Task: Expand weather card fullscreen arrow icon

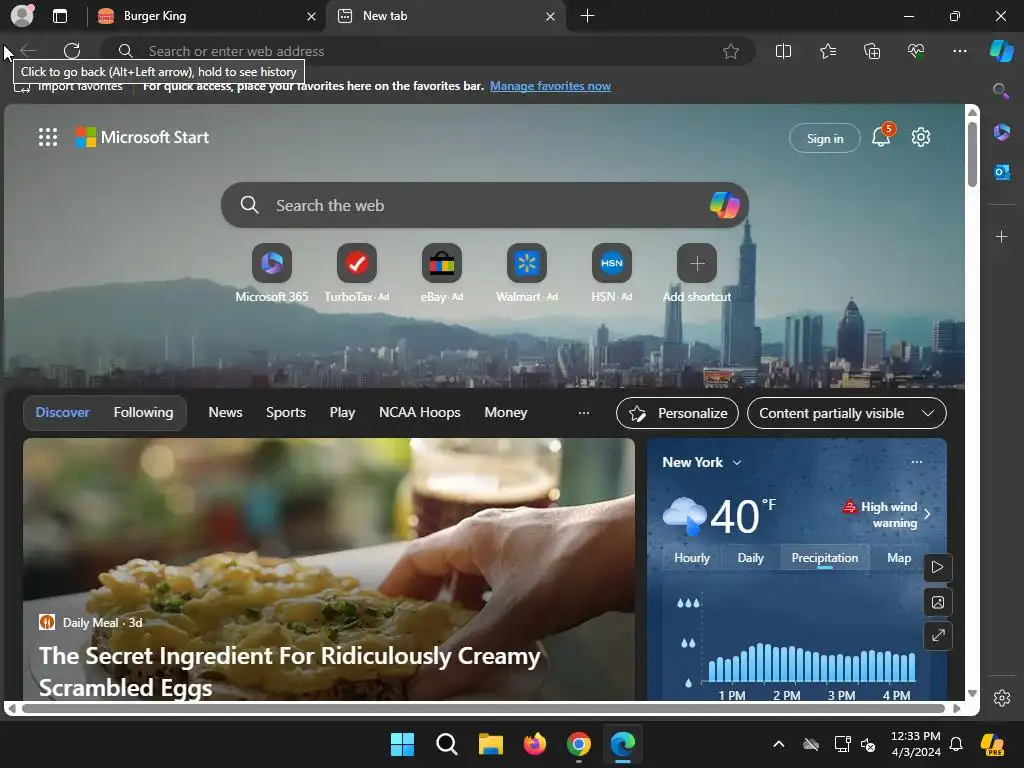Action: click(x=937, y=635)
